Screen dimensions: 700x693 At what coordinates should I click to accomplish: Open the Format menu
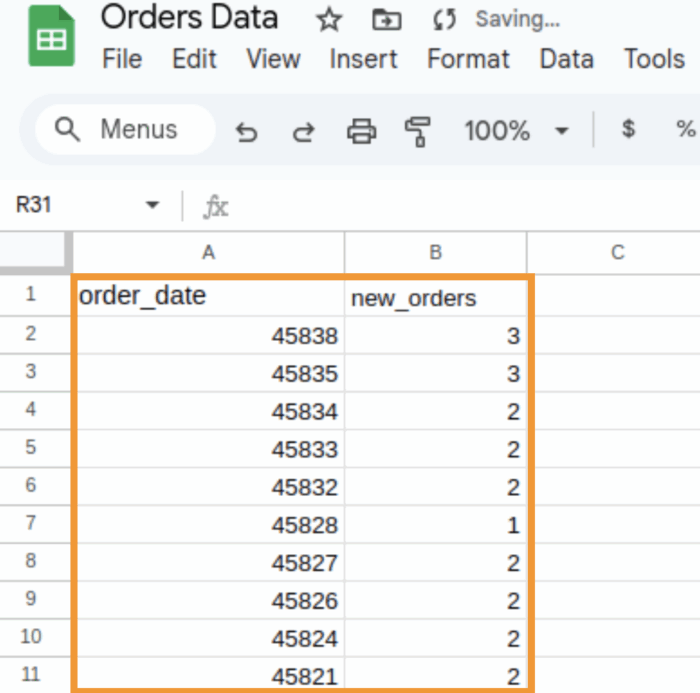pos(468,59)
